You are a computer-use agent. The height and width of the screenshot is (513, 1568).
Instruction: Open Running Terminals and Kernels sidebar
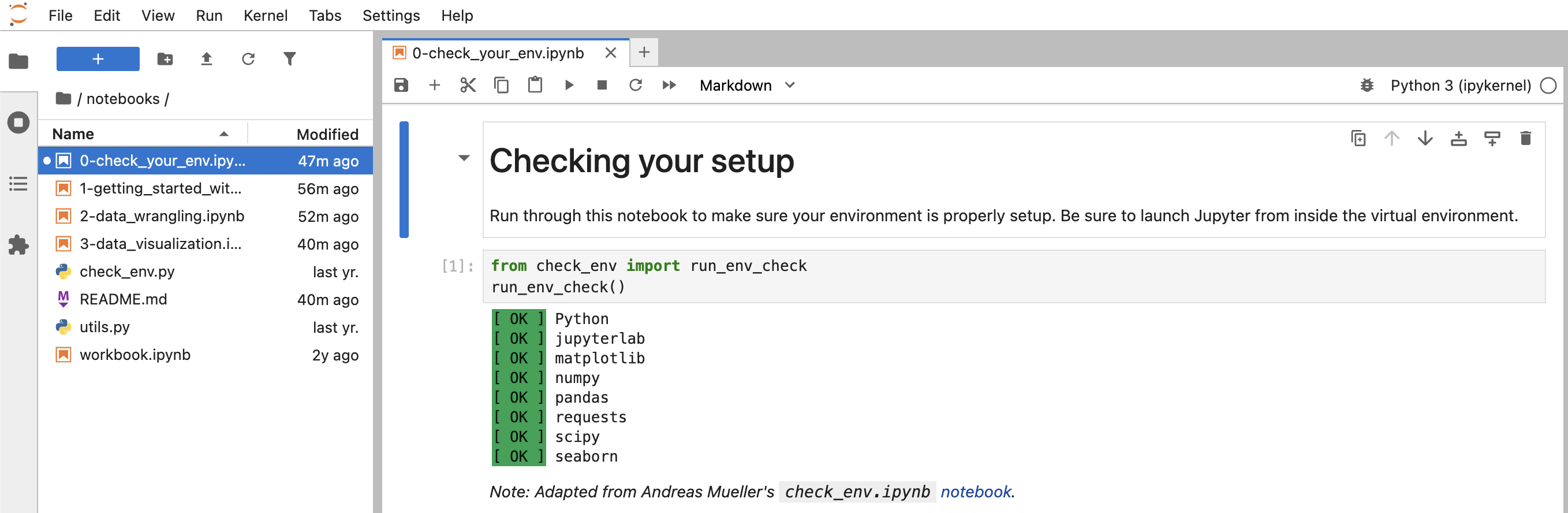click(18, 122)
